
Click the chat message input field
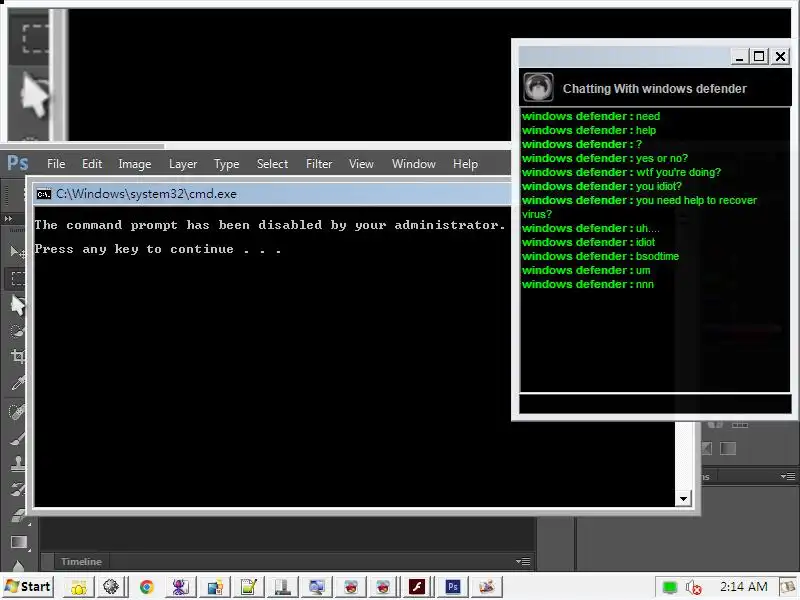tap(655, 403)
